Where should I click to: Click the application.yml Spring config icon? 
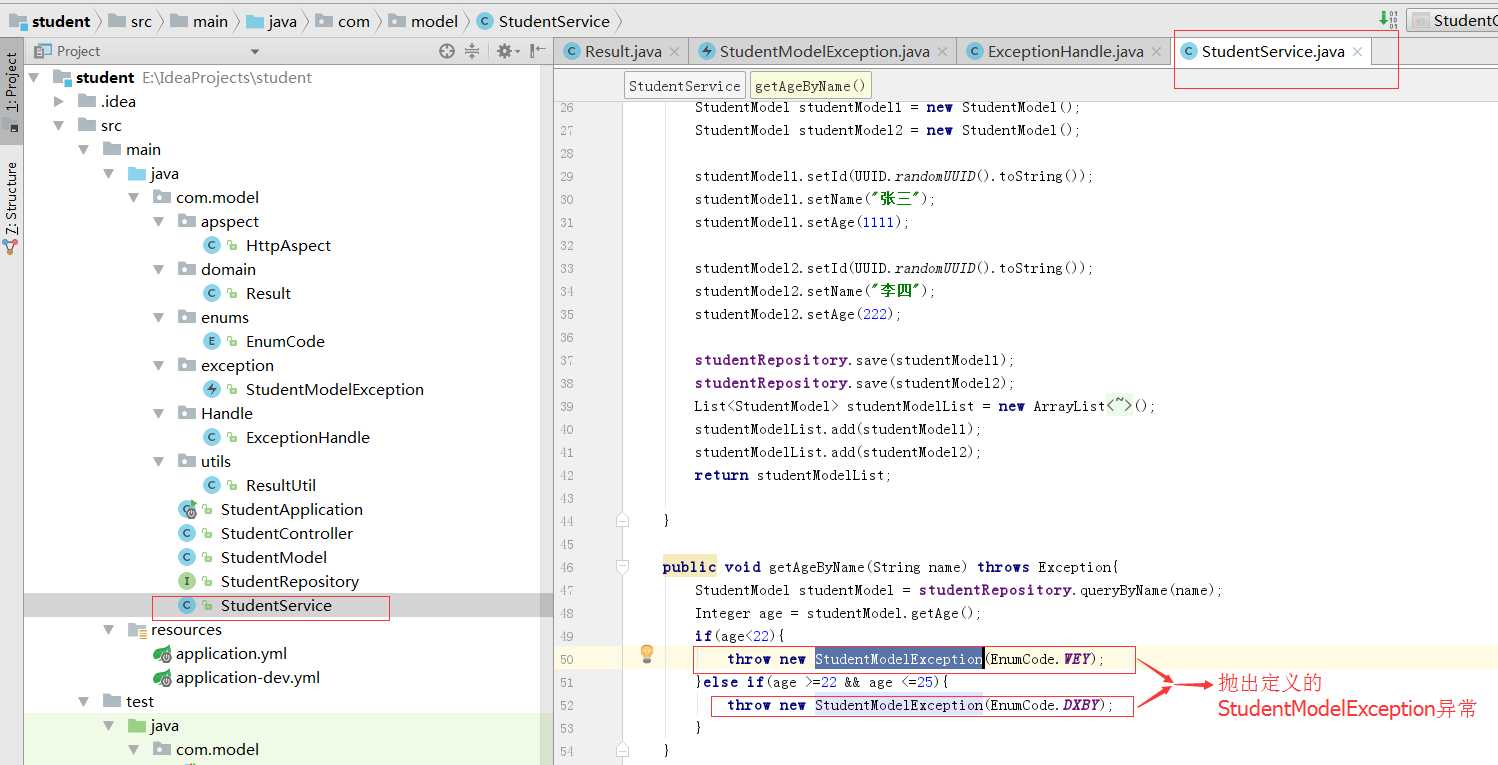point(162,653)
